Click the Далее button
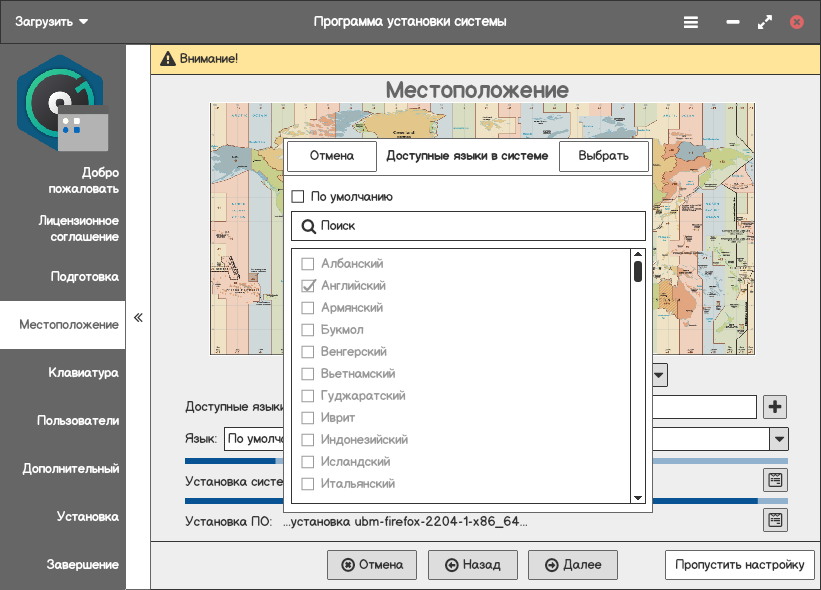The width and height of the screenshot is (821, 590). 573,565
